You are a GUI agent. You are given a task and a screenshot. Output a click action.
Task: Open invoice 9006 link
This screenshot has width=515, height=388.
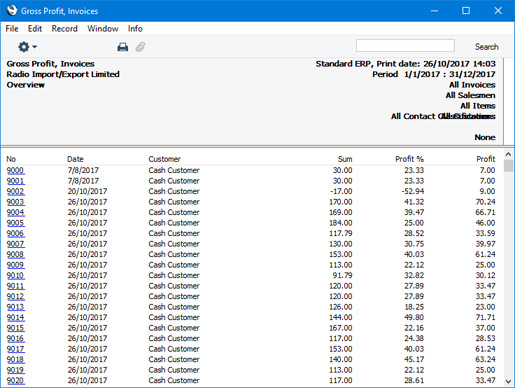[15, 233]
